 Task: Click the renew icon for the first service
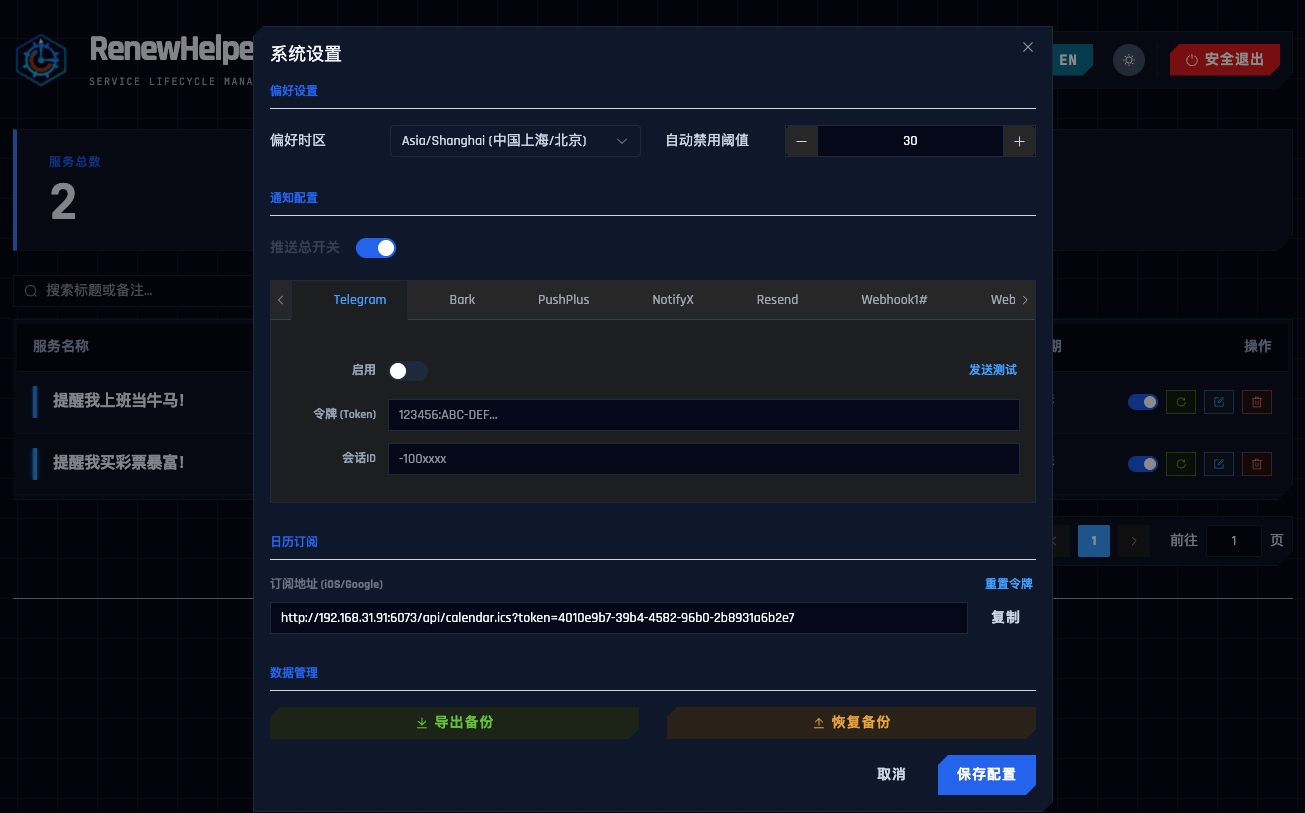pos(1181,402)
